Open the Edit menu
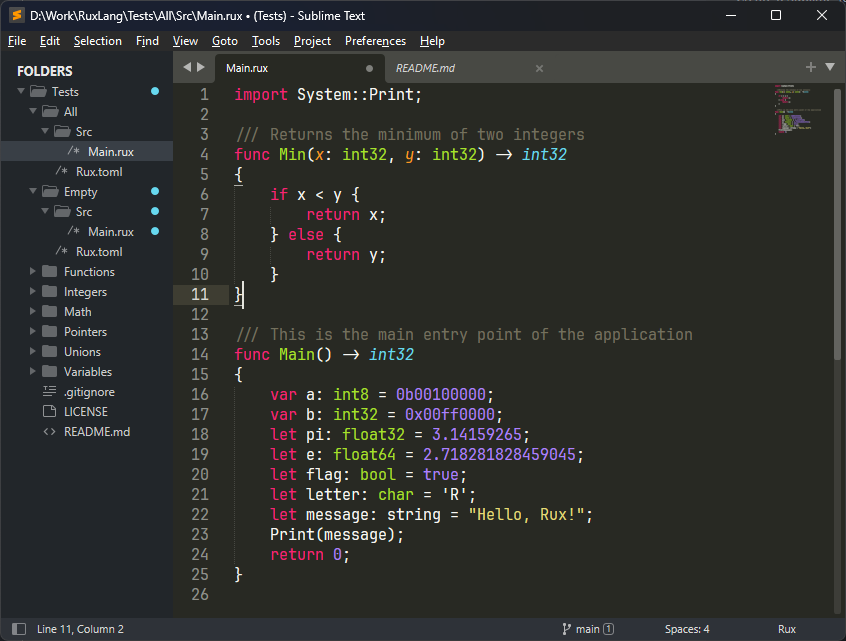 point(50,41)
